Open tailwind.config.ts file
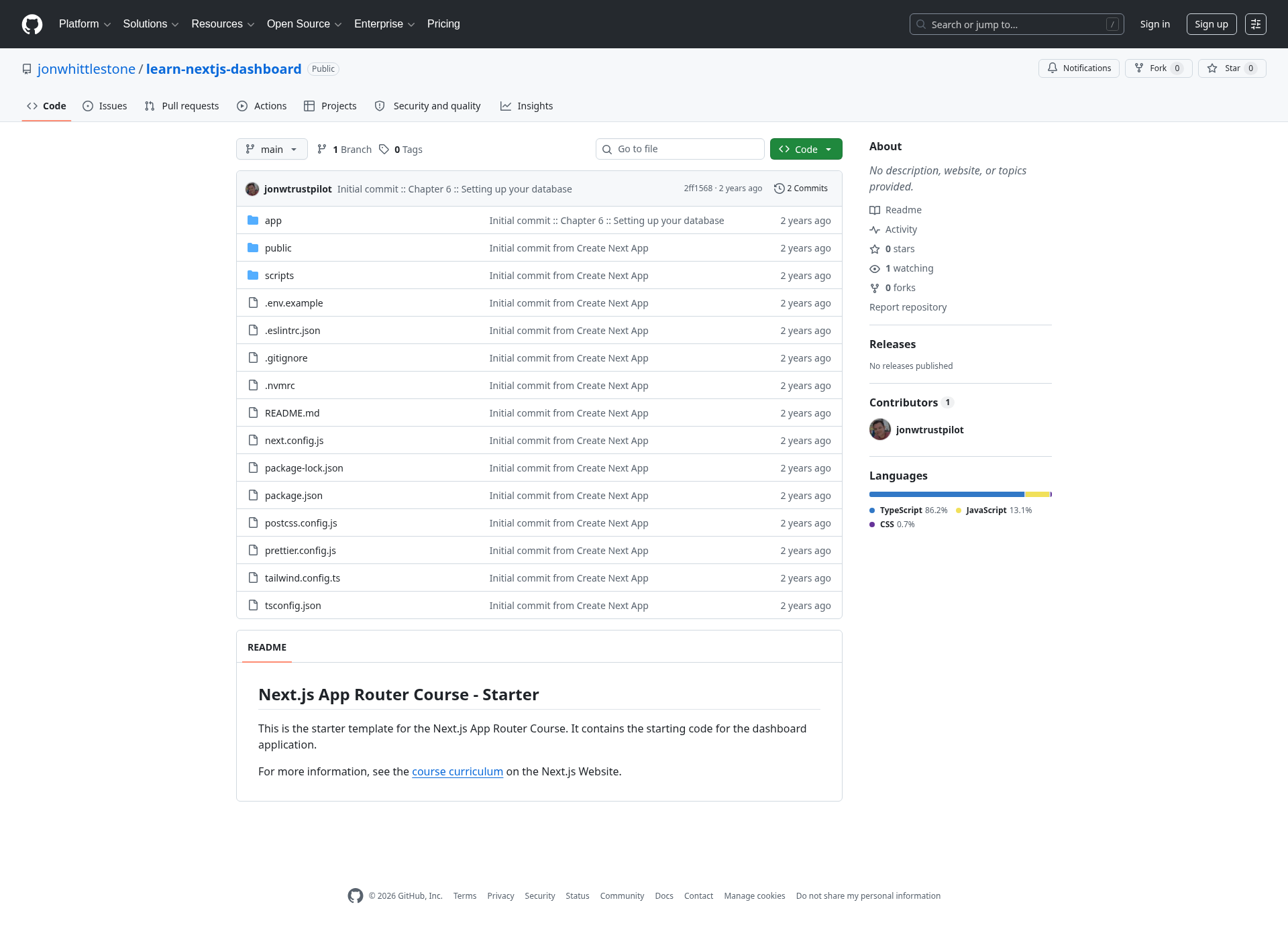 (x=302, y=578)
